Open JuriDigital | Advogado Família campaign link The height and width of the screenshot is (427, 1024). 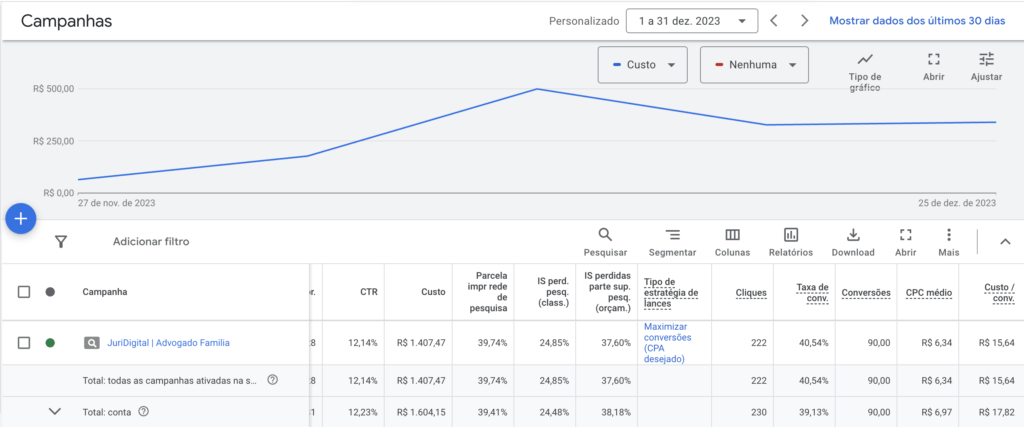[168, 343]
